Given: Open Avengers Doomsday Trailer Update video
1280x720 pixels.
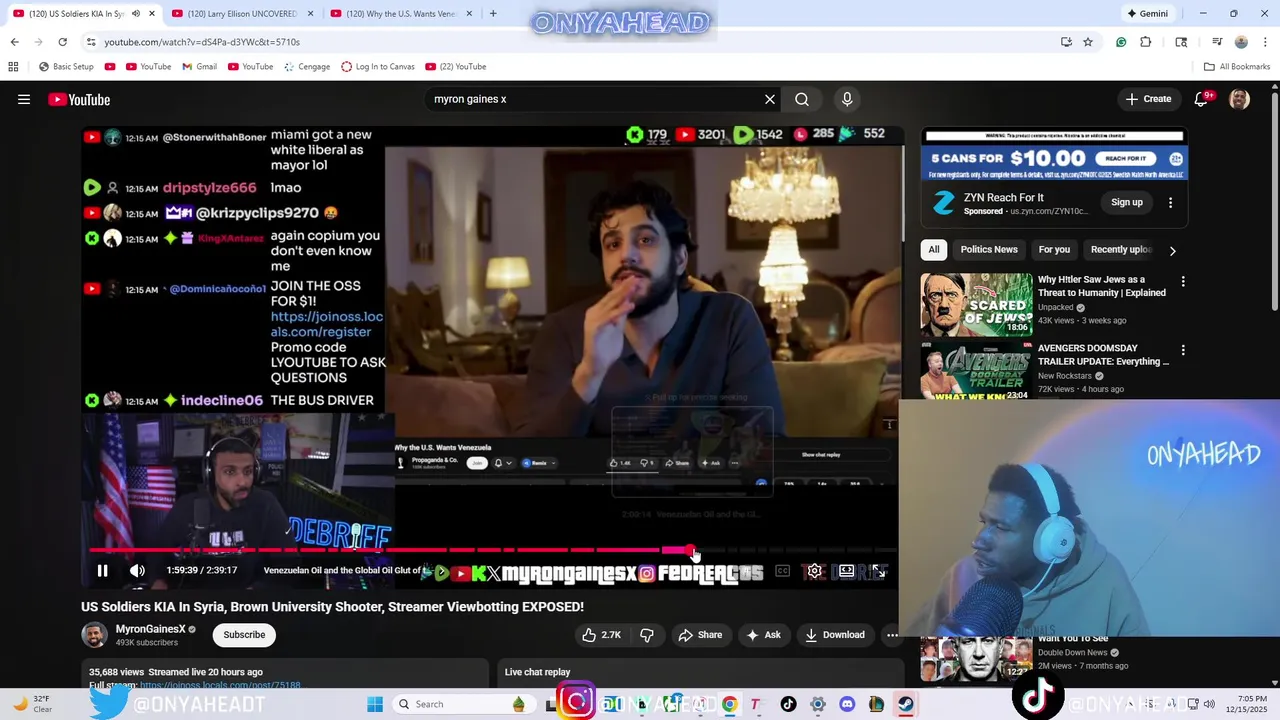Looking at the screenshot, I should coord(976,372).
